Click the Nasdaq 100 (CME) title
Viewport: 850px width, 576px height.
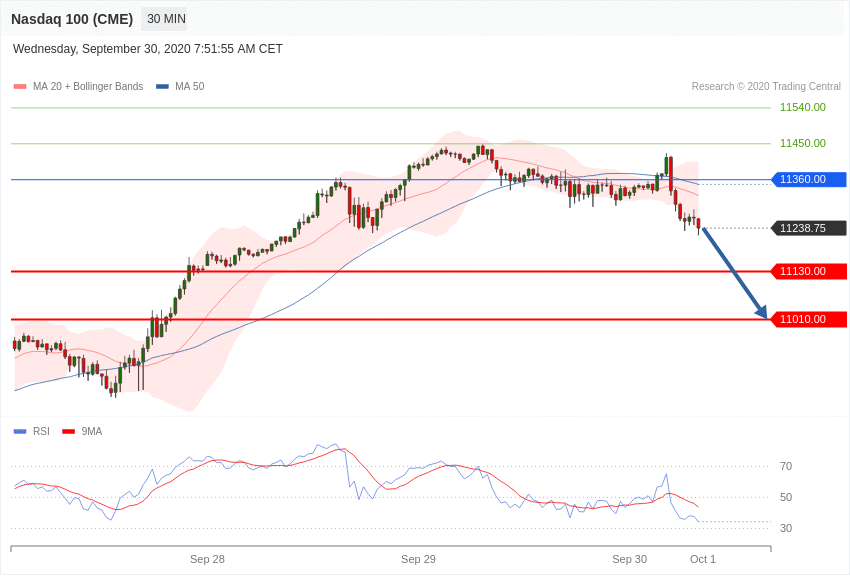[72, 19]
